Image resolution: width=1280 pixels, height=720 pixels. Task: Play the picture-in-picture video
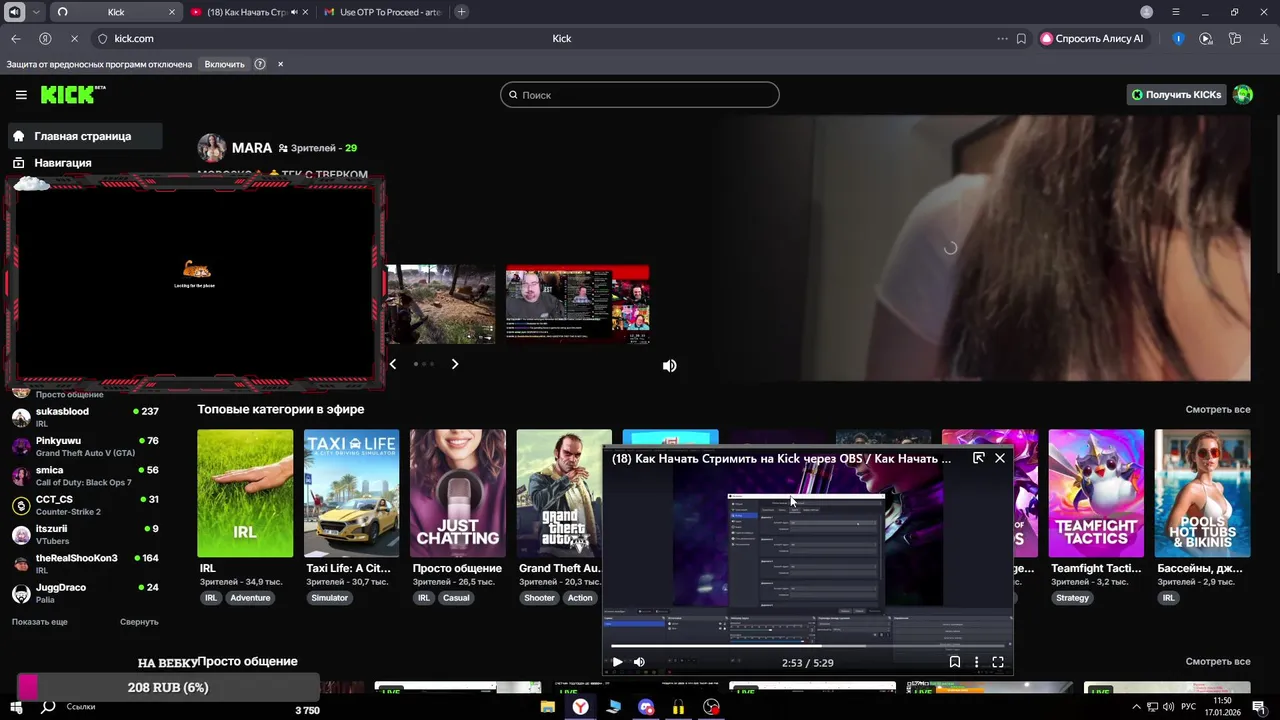[x=617, y=662]
